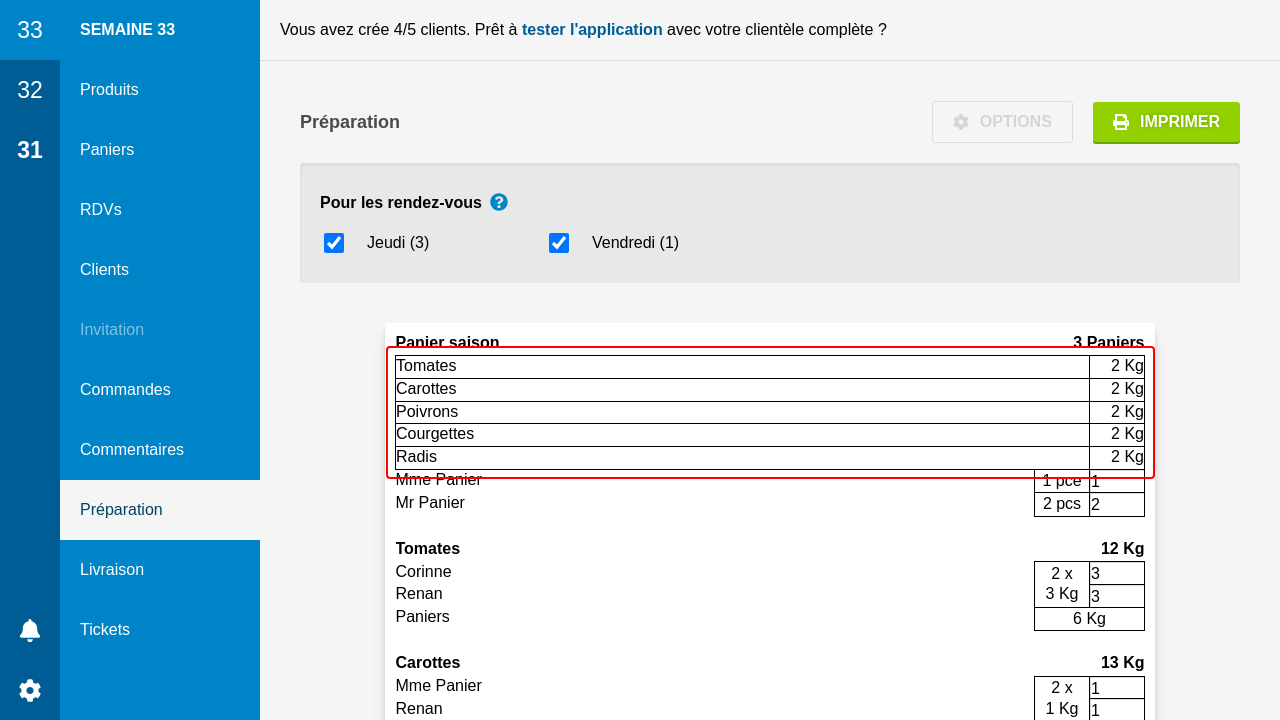This screenshot has width=1280, height=720.
Task: Follow the 'tester l'application' link
Action: tap(592, 30)
